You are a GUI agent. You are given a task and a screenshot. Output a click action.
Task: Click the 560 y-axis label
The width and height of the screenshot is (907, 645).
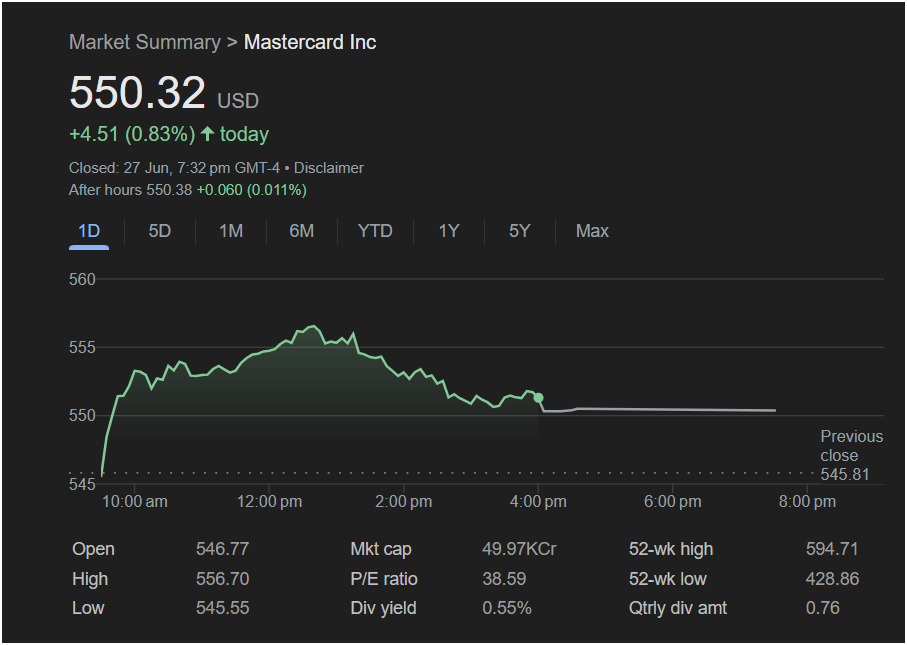(82, 279)
